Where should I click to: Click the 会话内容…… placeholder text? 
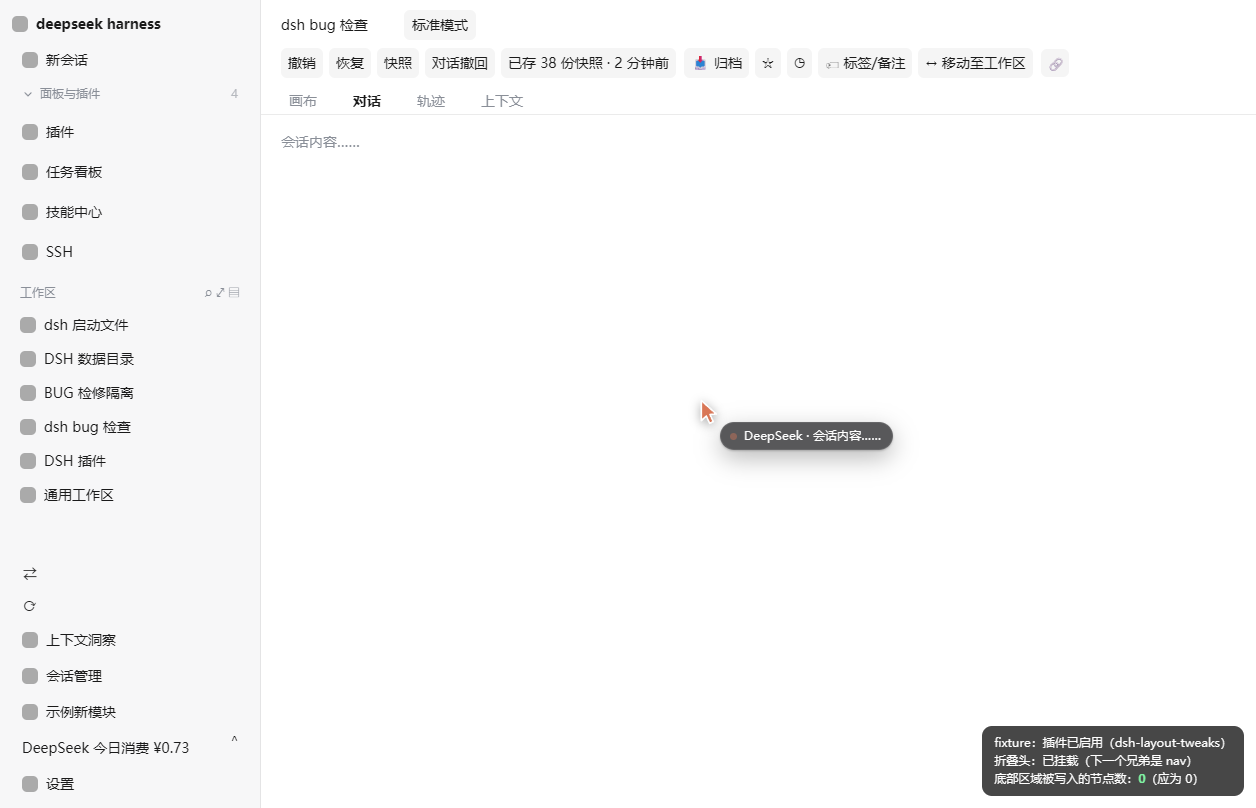(x=320, y=142)
